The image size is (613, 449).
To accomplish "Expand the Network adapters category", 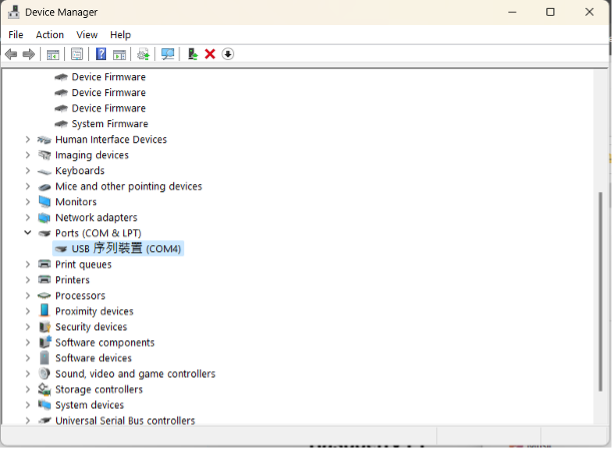I will [x=28, y=217].
